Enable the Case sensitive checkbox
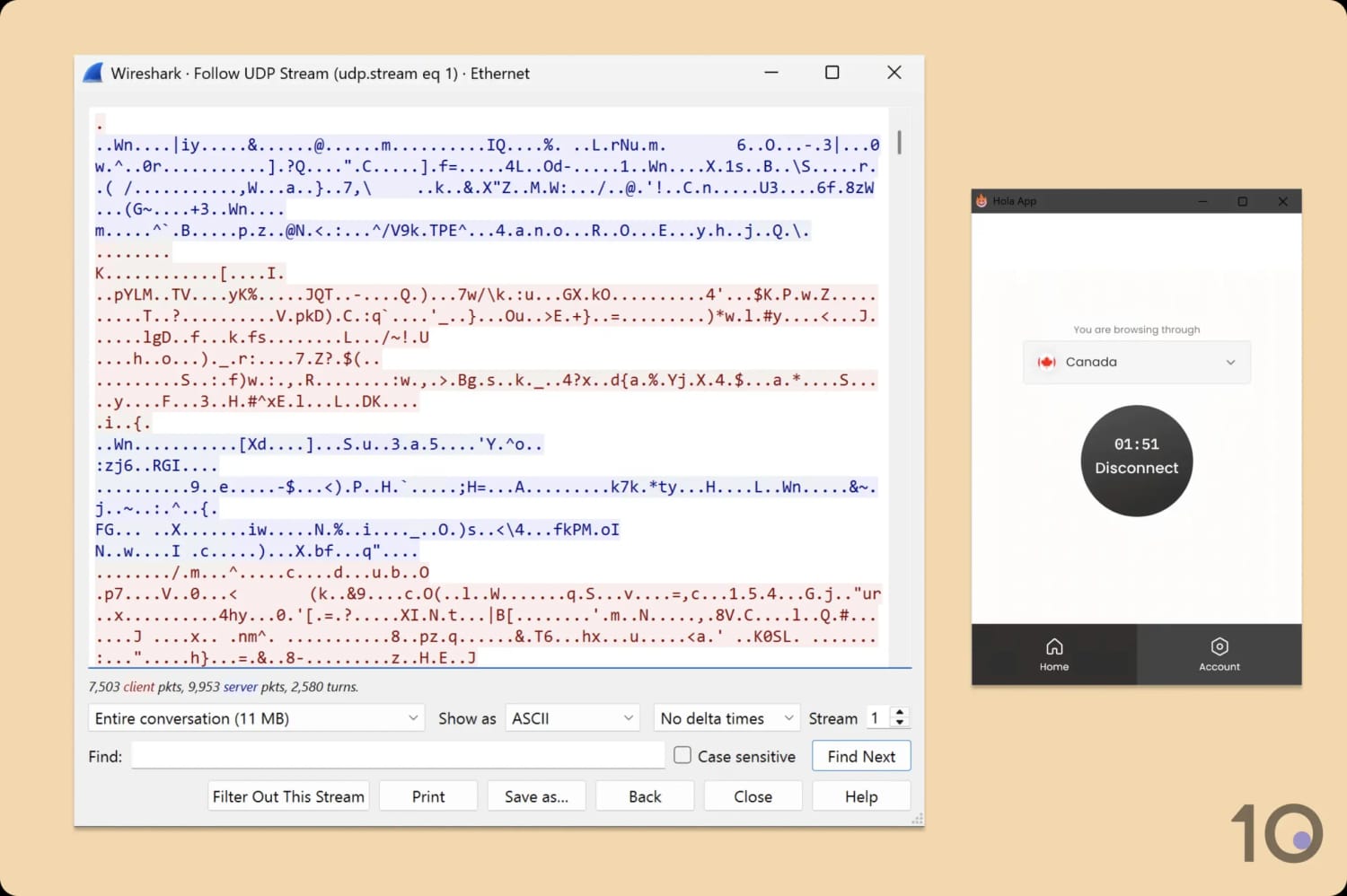1347x896 pixels. tap(682, 755)
